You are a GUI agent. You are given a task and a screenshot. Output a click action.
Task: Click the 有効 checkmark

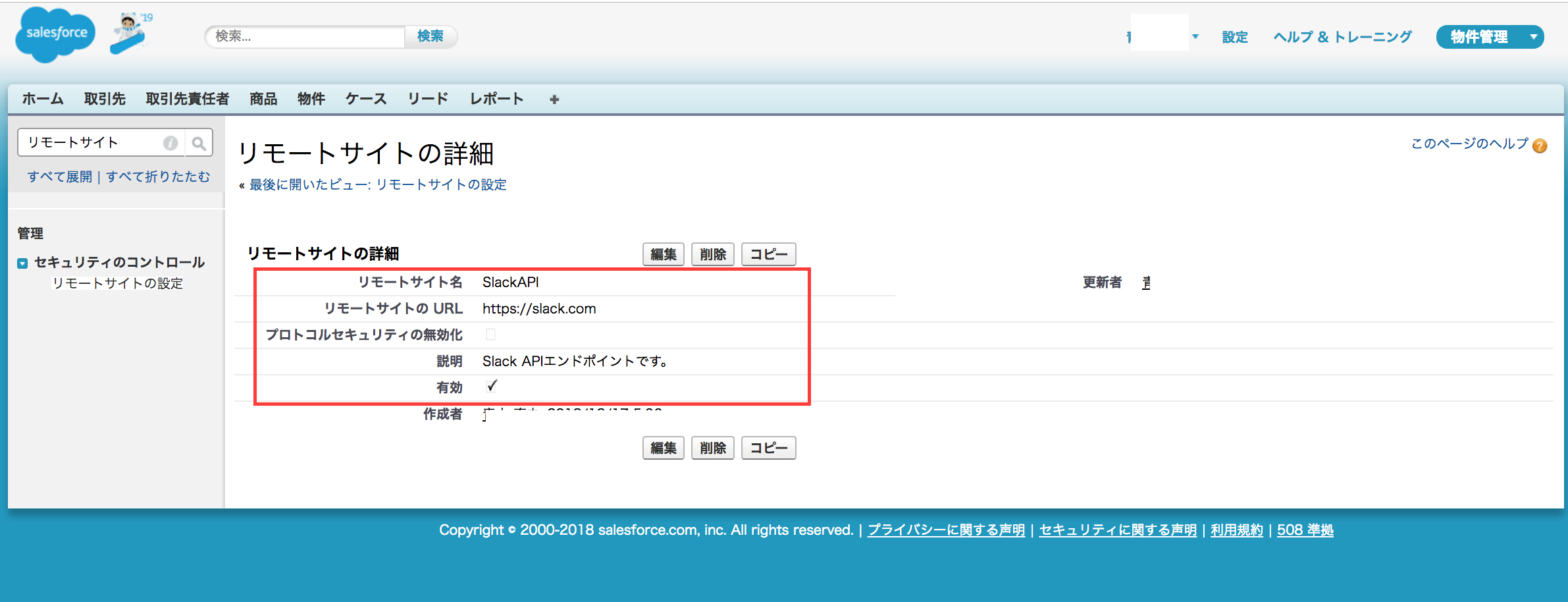[x=492, y=386]
